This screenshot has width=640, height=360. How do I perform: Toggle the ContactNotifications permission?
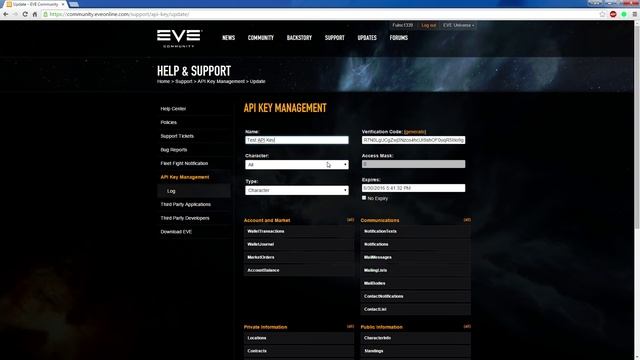coord(416,296)
